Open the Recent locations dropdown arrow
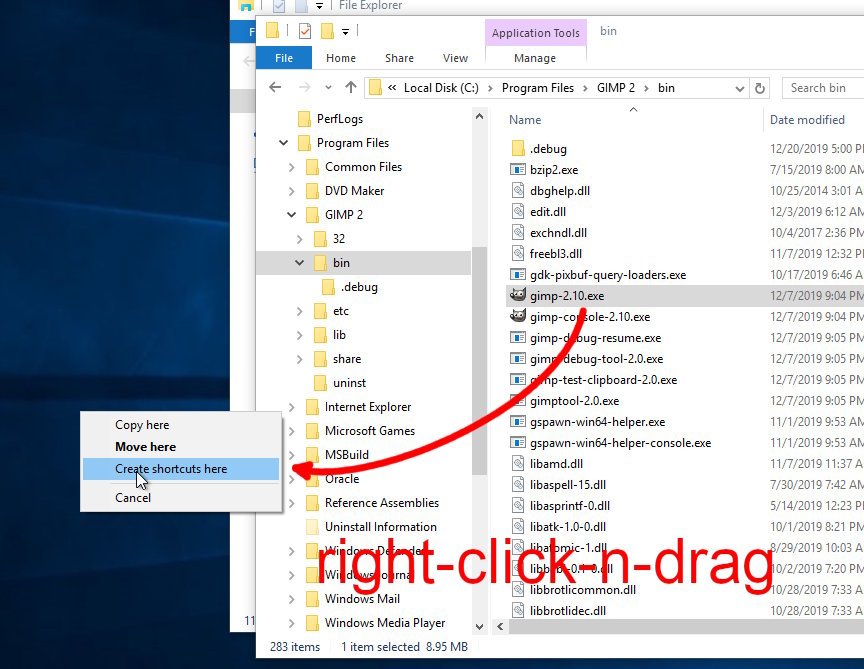 point(329,88)
